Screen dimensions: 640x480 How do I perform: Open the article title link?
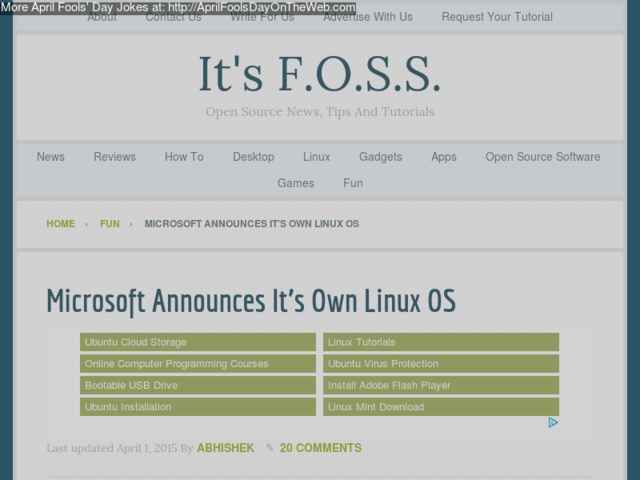[x=251, y=301]
